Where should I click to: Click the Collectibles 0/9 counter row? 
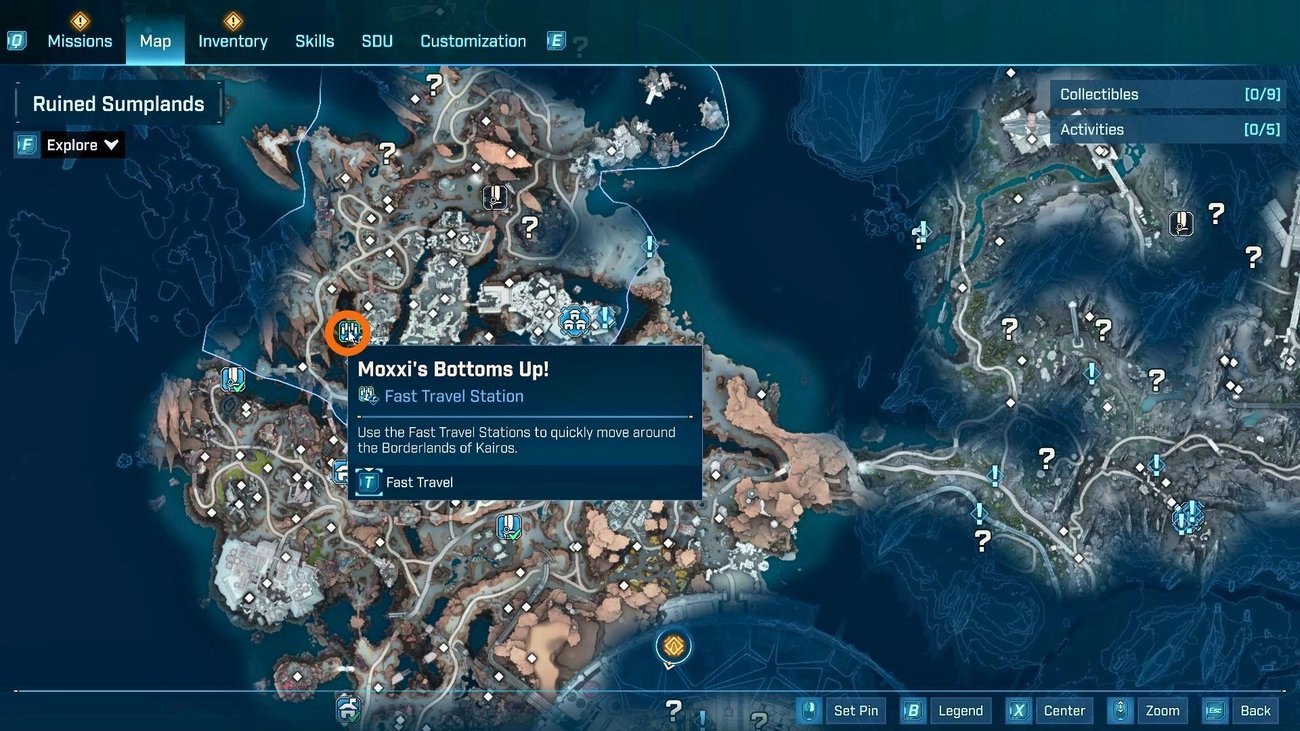[1165, 93]
